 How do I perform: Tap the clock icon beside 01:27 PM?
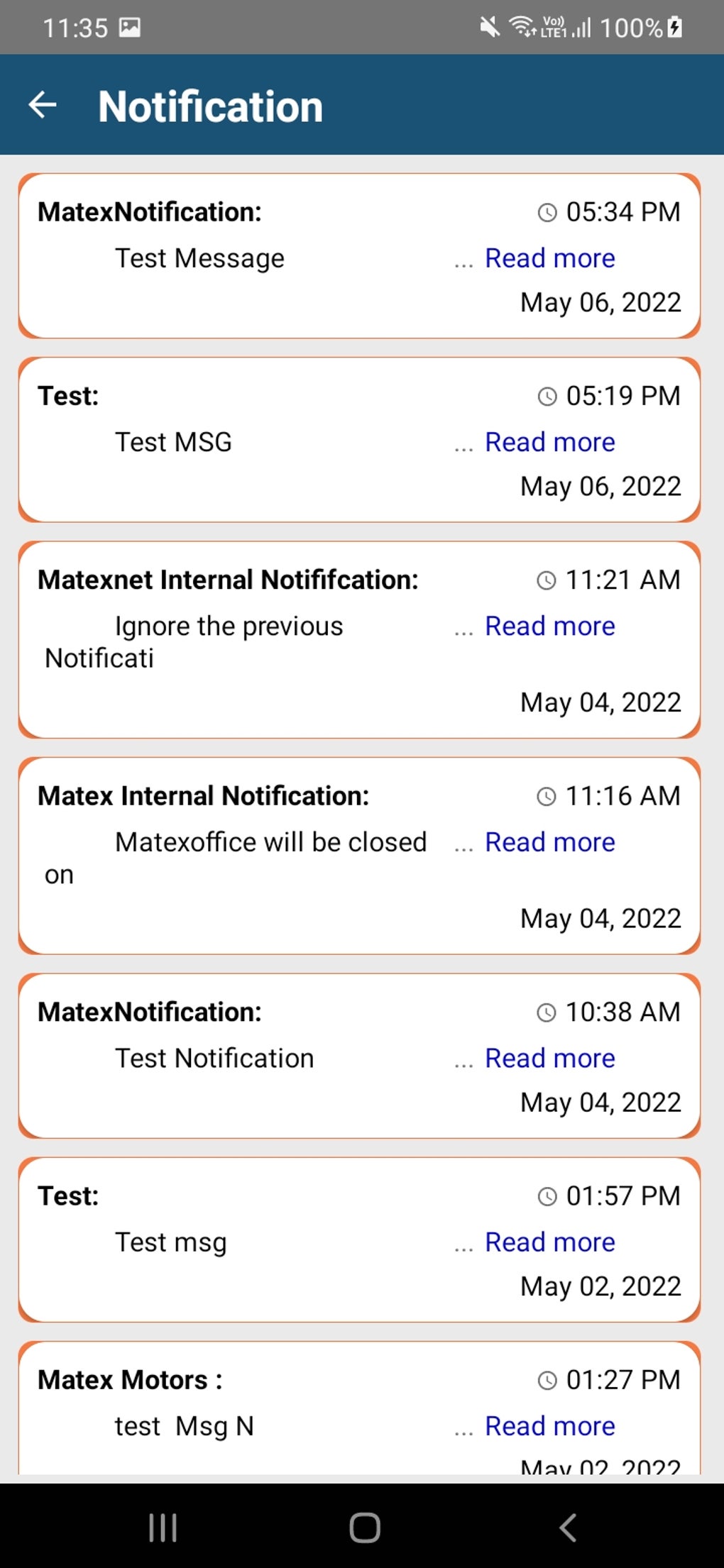pyautogui.click(x=547, y=1380)
